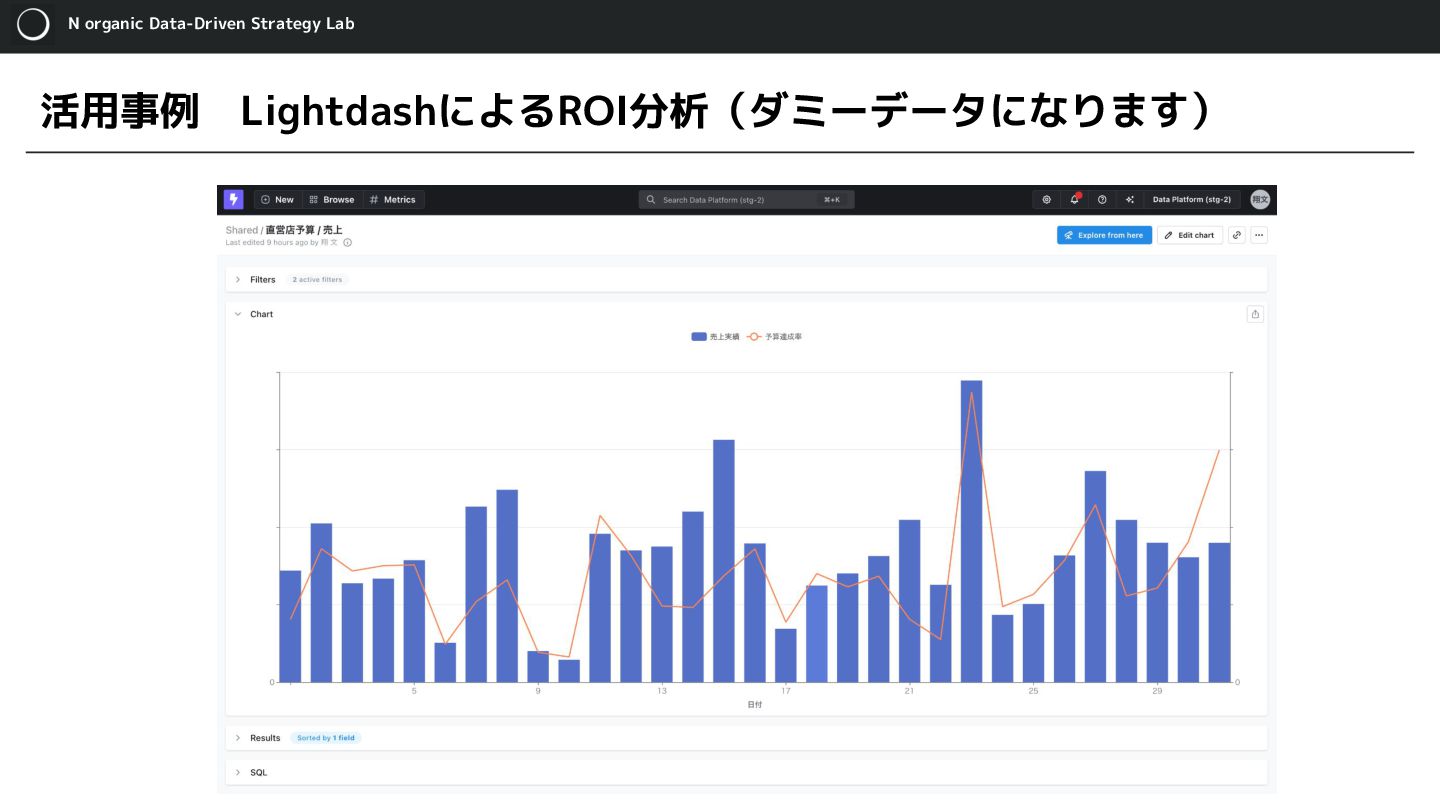Click the 直営店予算 / 売上 chart title
This screenshot has width=1440, height=810.
click(x=303, y=230)
